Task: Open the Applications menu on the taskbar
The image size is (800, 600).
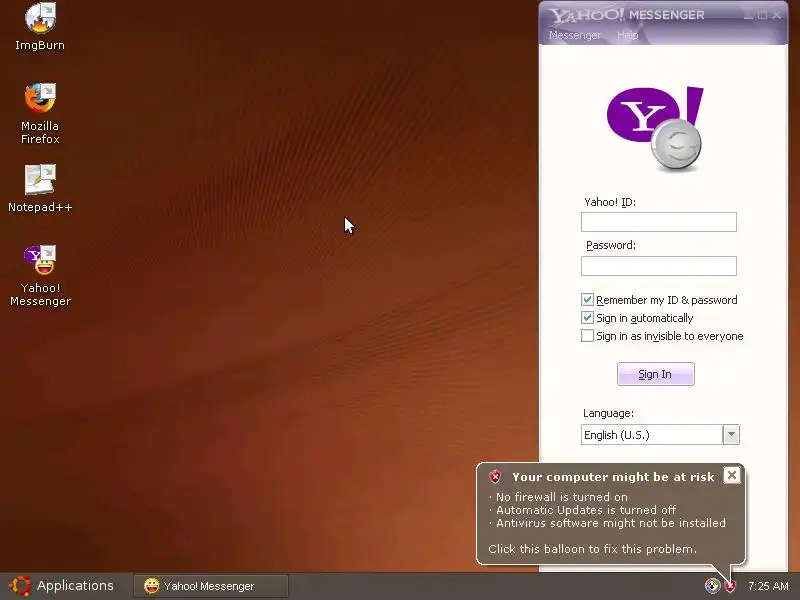Action: 75,586
